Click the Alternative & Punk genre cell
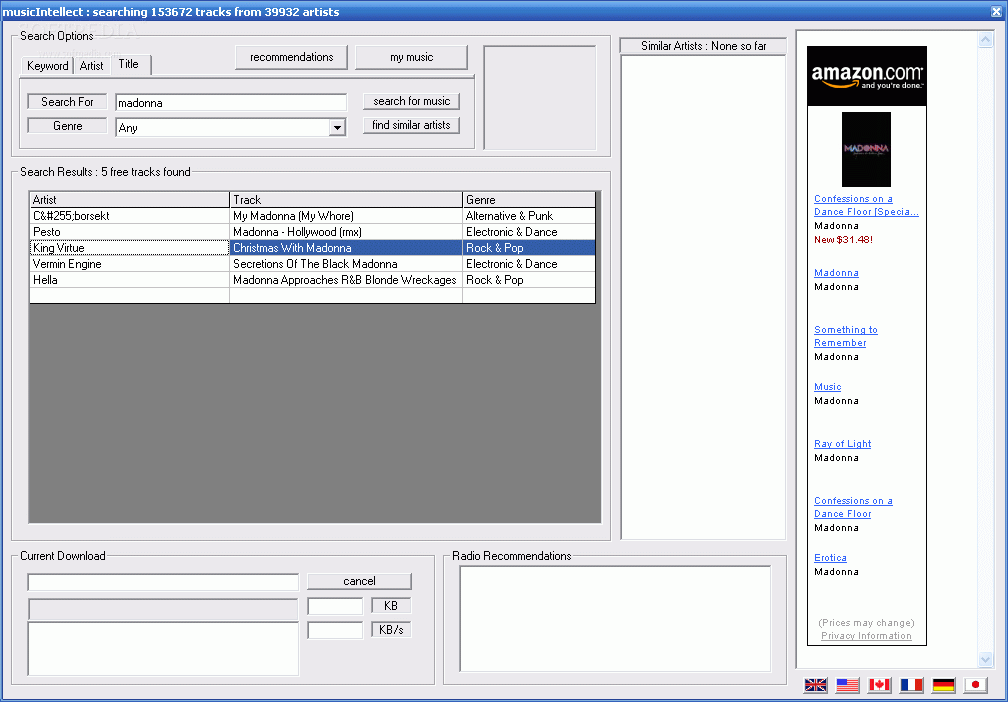The height and width of the screenshot is (702, 1008). [x=529, y=216]
